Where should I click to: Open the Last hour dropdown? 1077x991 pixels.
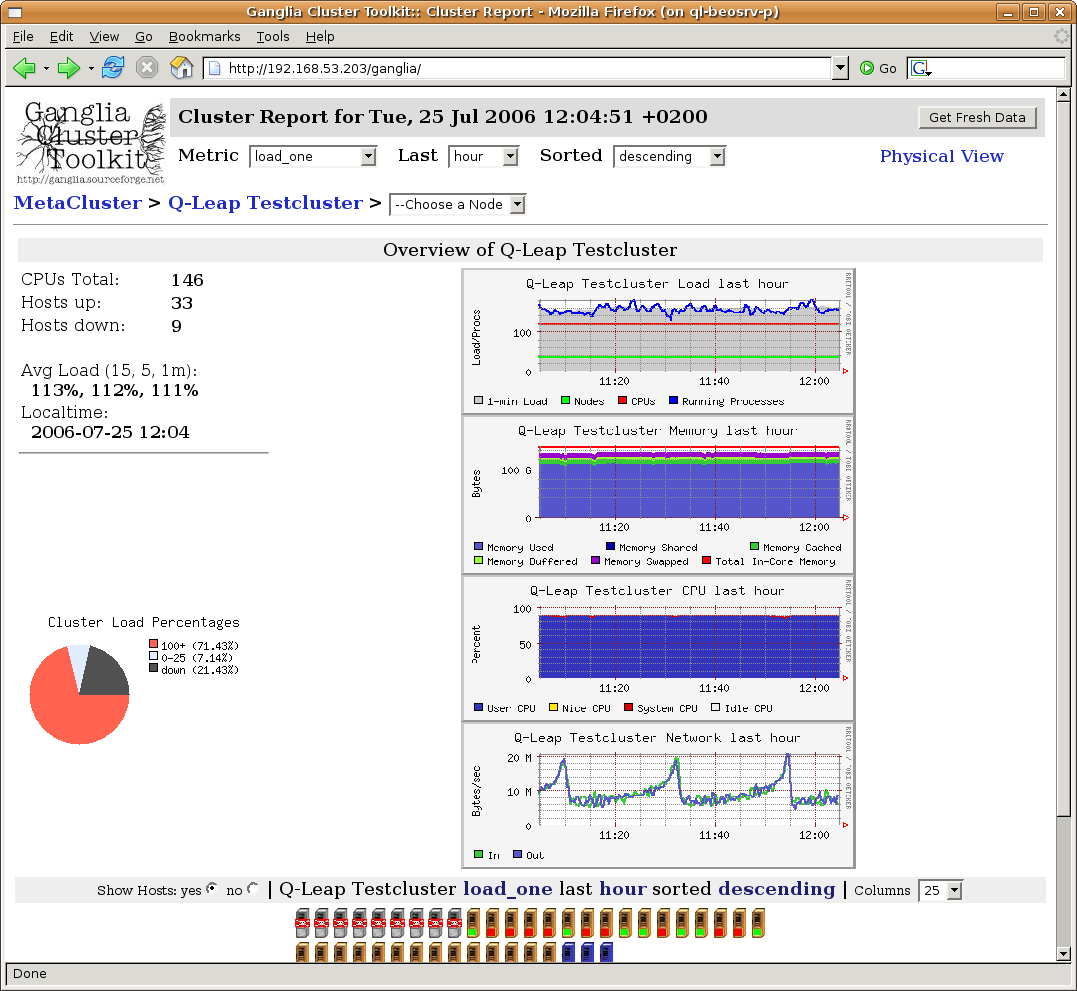[484, 156]
